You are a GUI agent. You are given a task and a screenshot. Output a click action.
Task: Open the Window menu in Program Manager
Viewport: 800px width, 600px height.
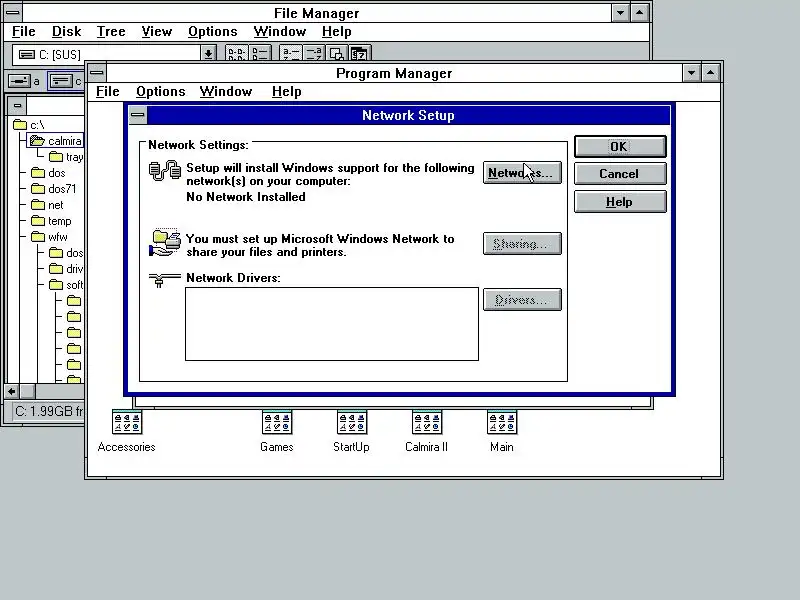pos(226,91)
